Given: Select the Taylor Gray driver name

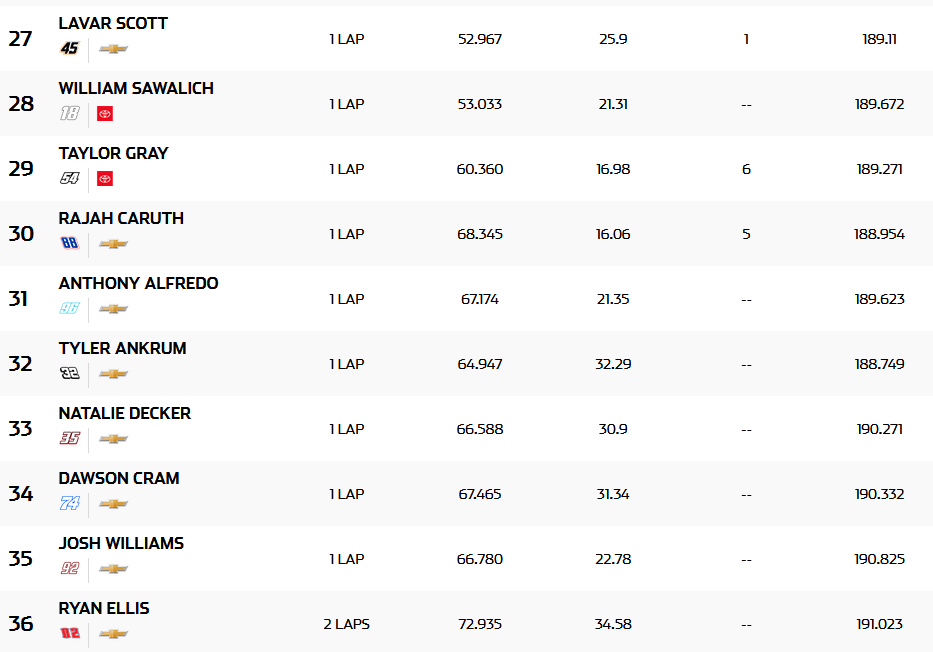Looking at the screenshot, I should (x=113, y=153).
